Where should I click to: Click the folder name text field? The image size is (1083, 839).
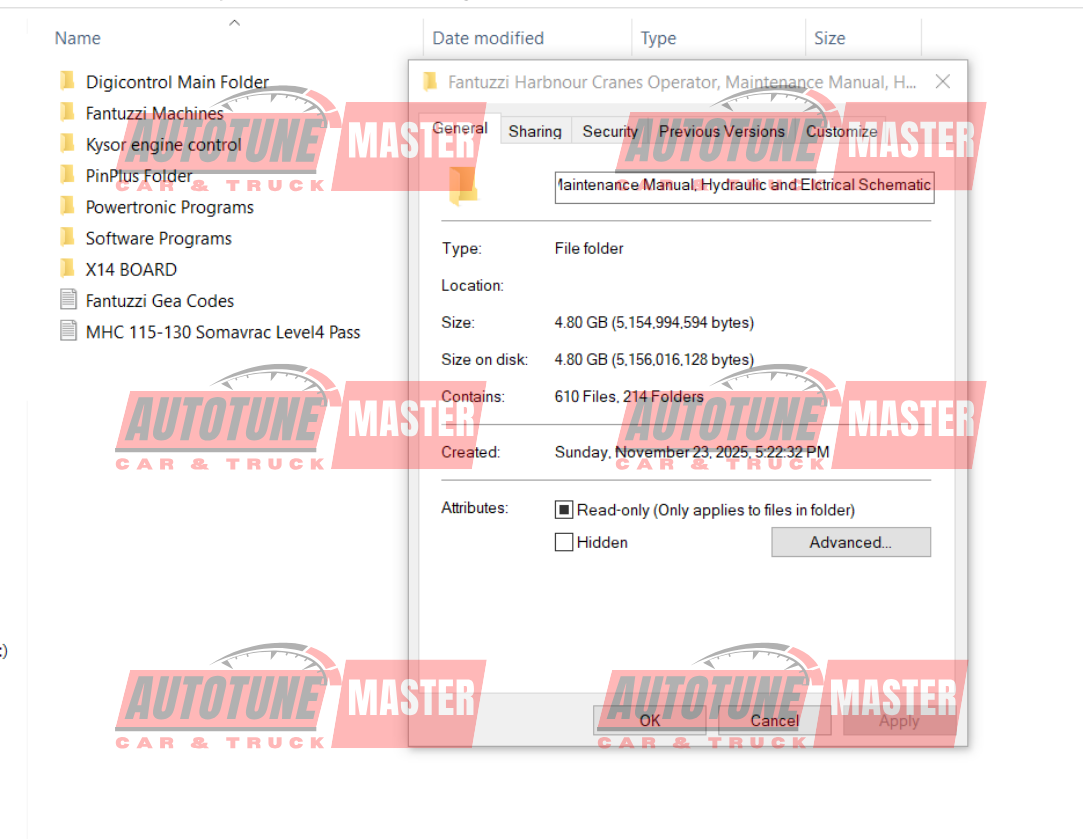[744, 185]
